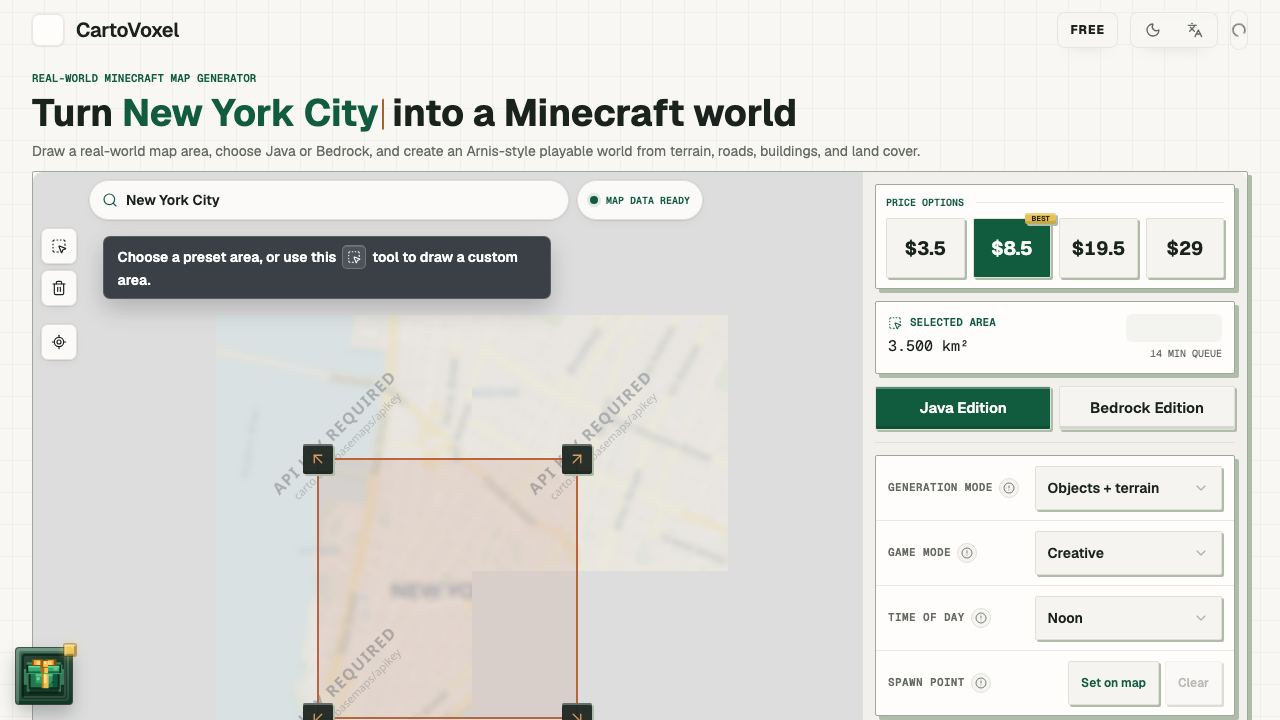The width and height of the screenshot is (1280, 720).
Task: Open the language translation menu
Action: click(x=1195, y=30)
